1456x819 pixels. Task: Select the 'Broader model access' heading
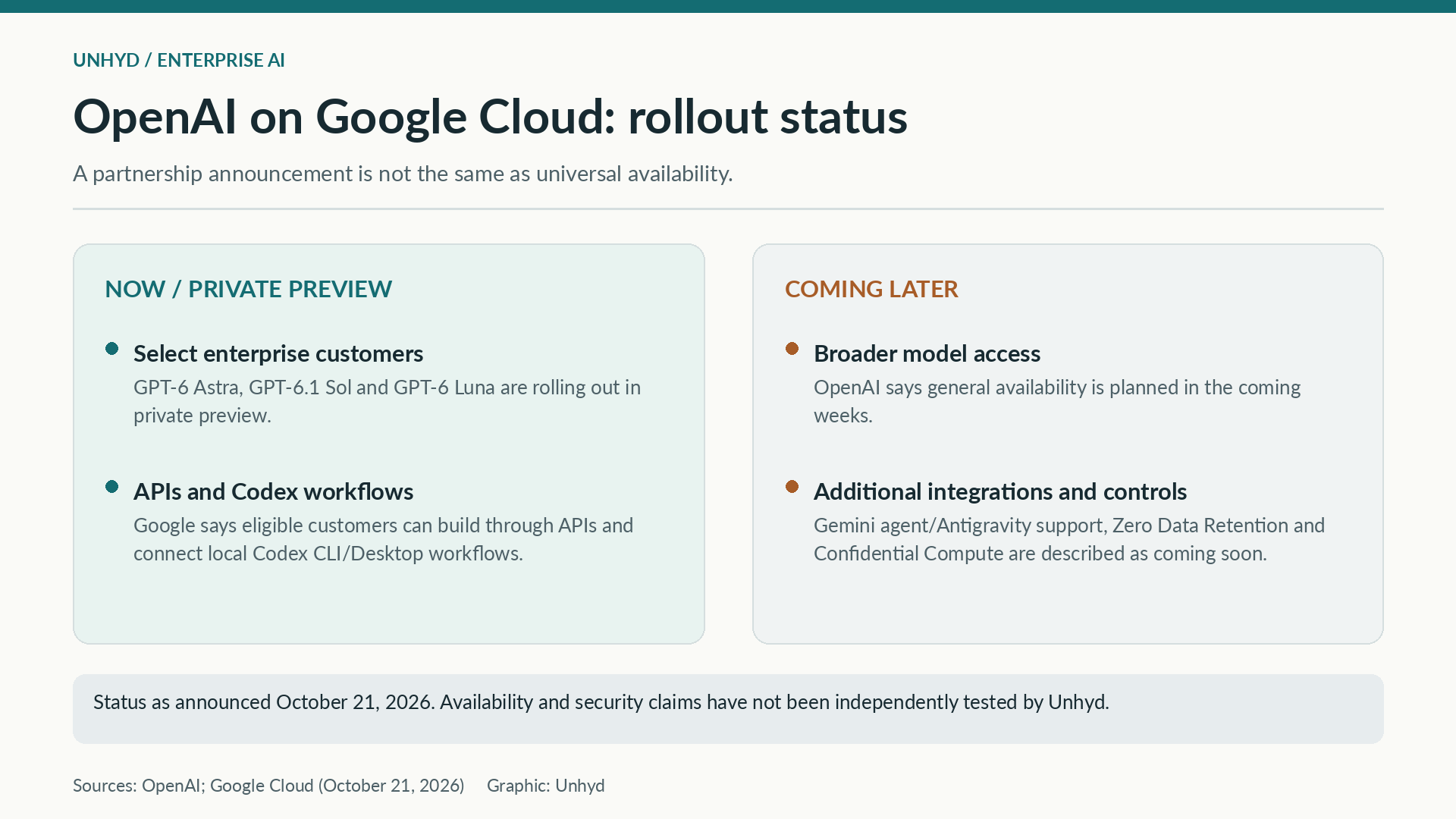(927, 353)
